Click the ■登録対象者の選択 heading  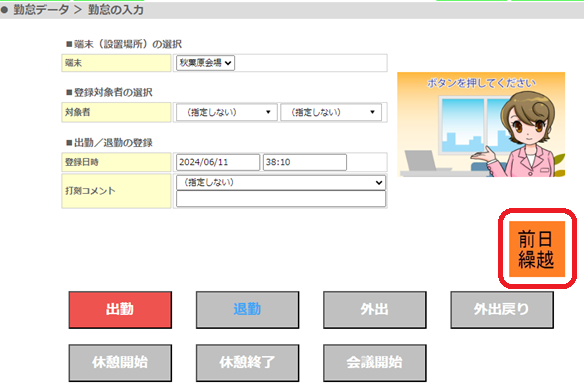tap(109, 92)
